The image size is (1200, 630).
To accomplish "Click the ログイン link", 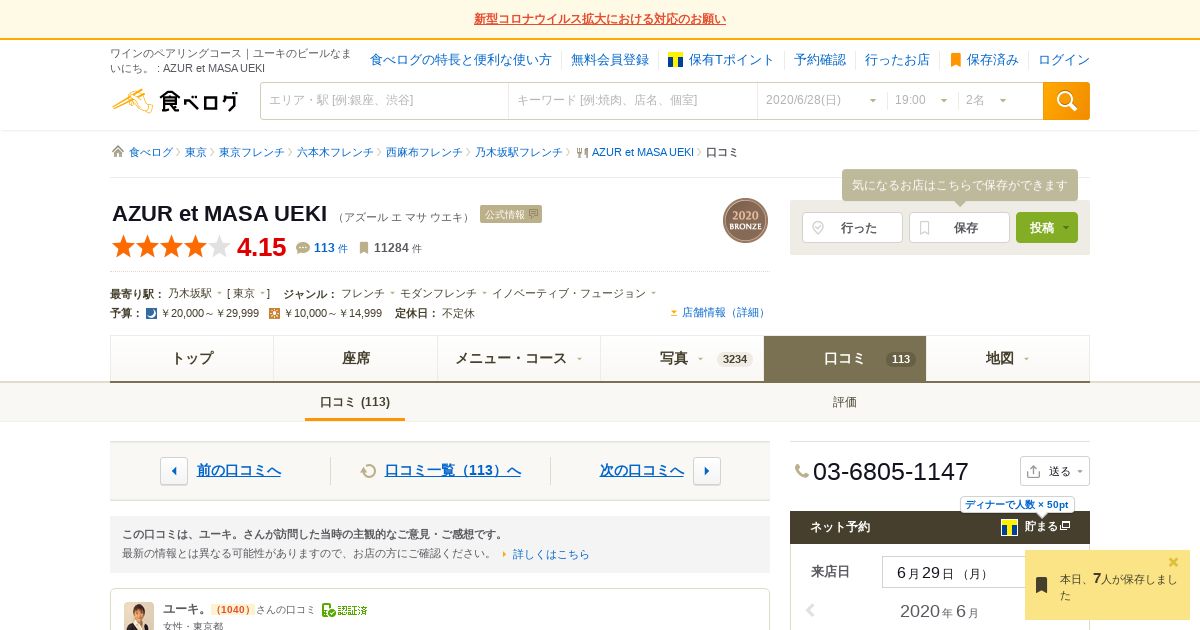I will pos(1064,60).
